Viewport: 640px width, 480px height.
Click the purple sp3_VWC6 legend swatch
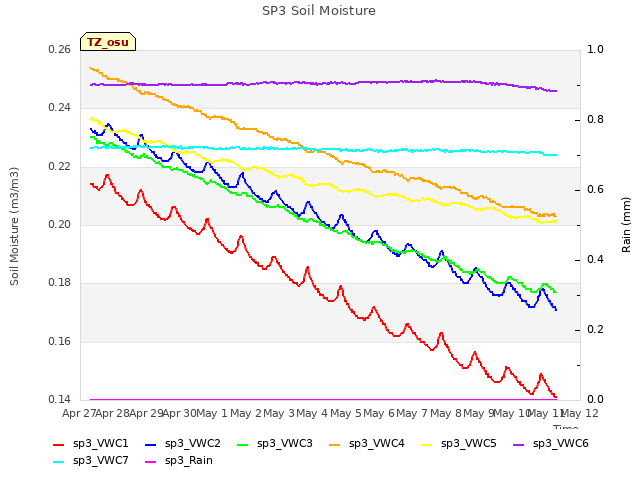[x=519, y=444]
